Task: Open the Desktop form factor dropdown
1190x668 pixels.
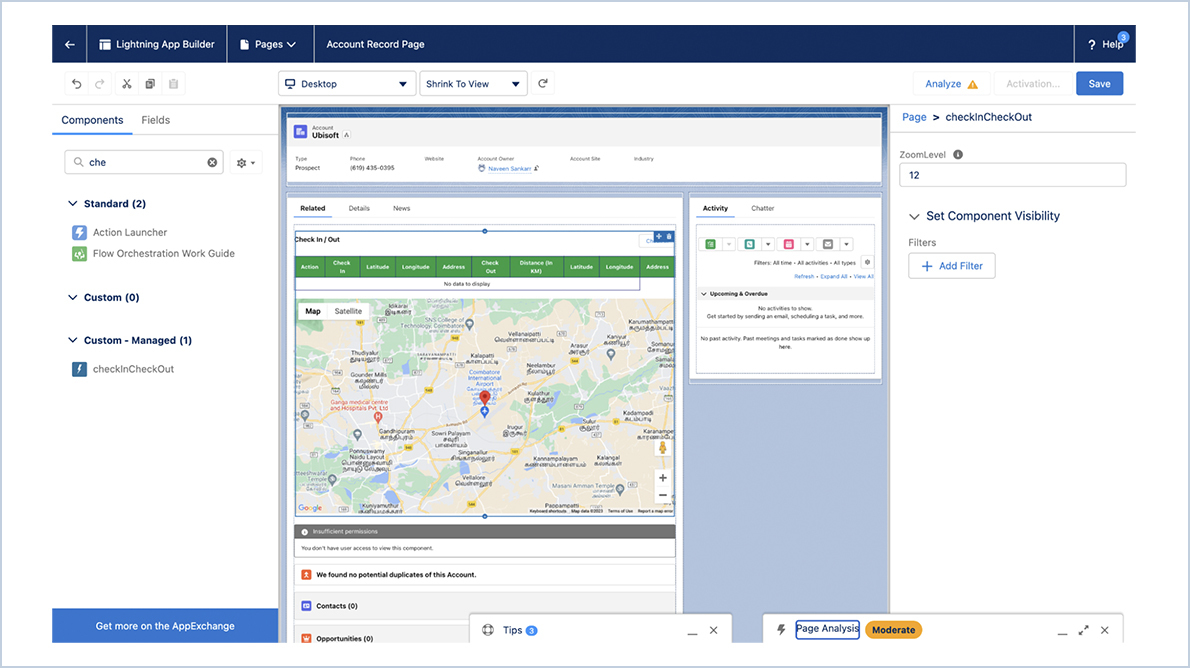Action: coord(346,83)
